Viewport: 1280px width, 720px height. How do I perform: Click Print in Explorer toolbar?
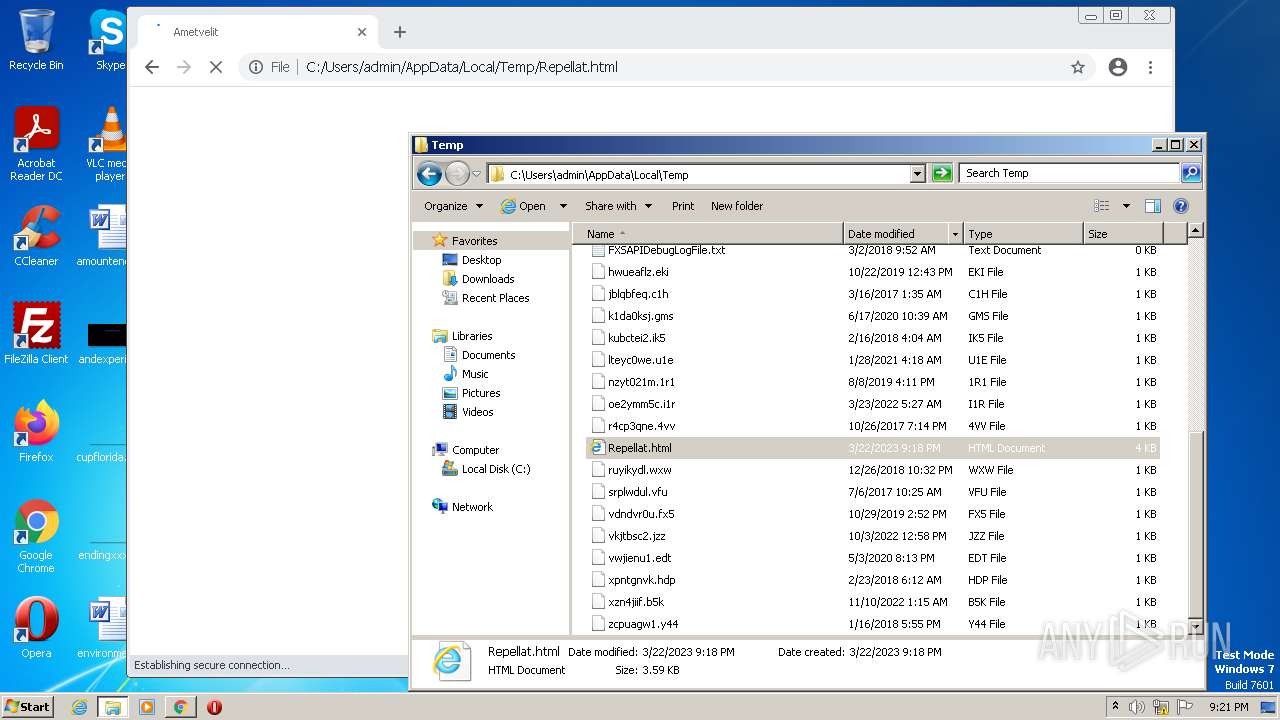(x=683, y=206)
